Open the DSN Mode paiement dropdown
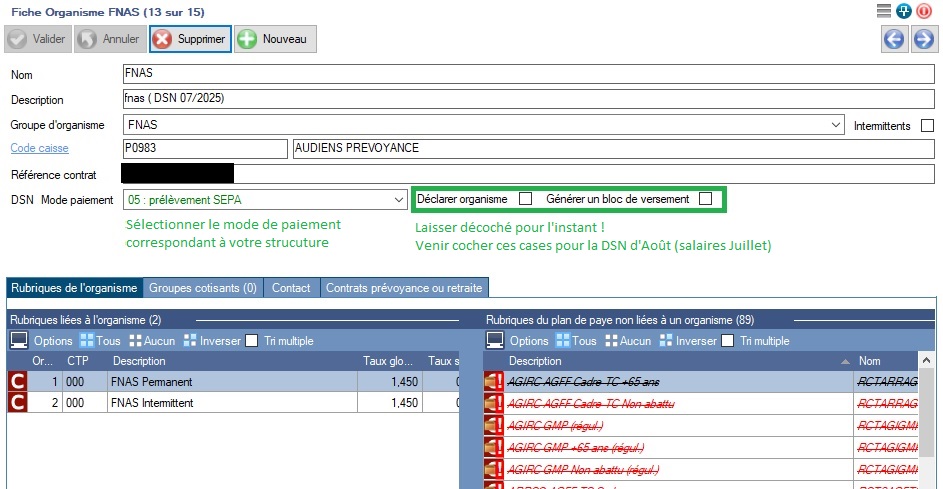Image resolution: width=943 pixels, height=489 pixels. click(399, 199)
